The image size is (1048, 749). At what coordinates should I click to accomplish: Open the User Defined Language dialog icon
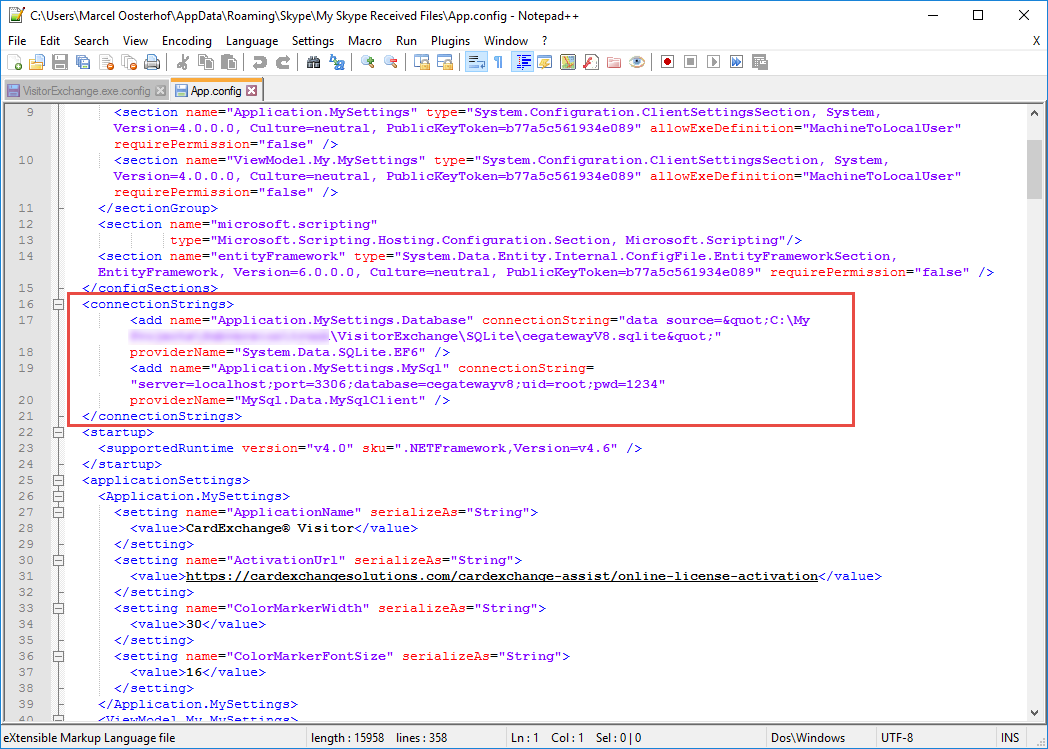(x=545, y=63)
